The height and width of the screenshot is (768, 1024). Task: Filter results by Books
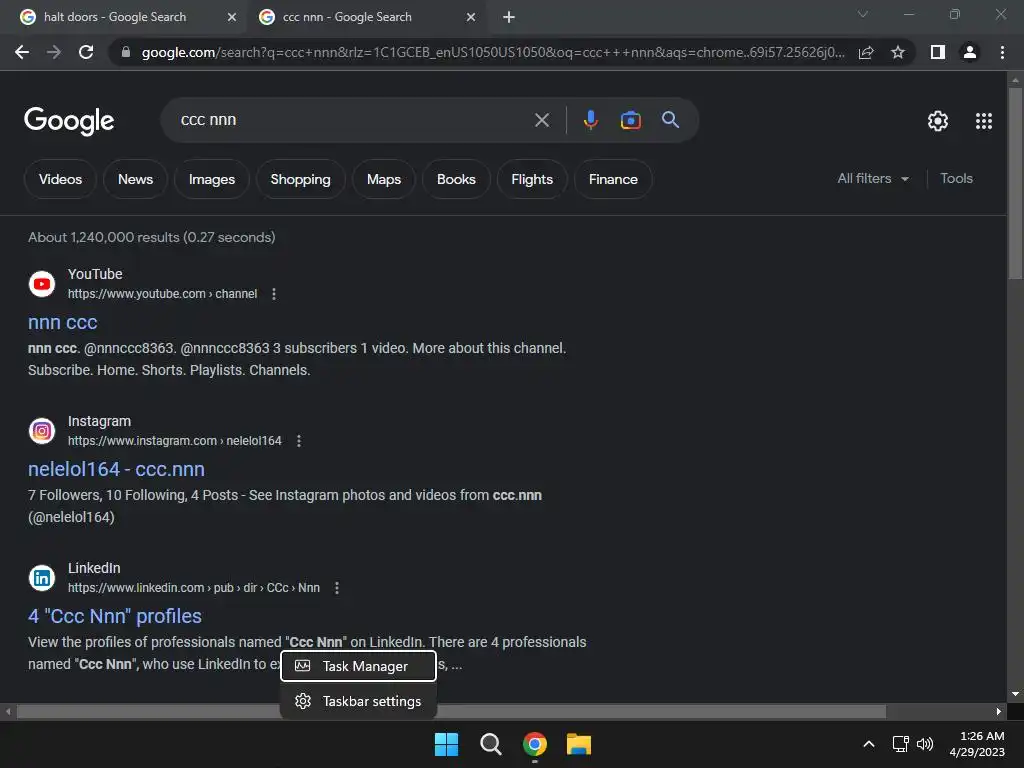(456, 179)
